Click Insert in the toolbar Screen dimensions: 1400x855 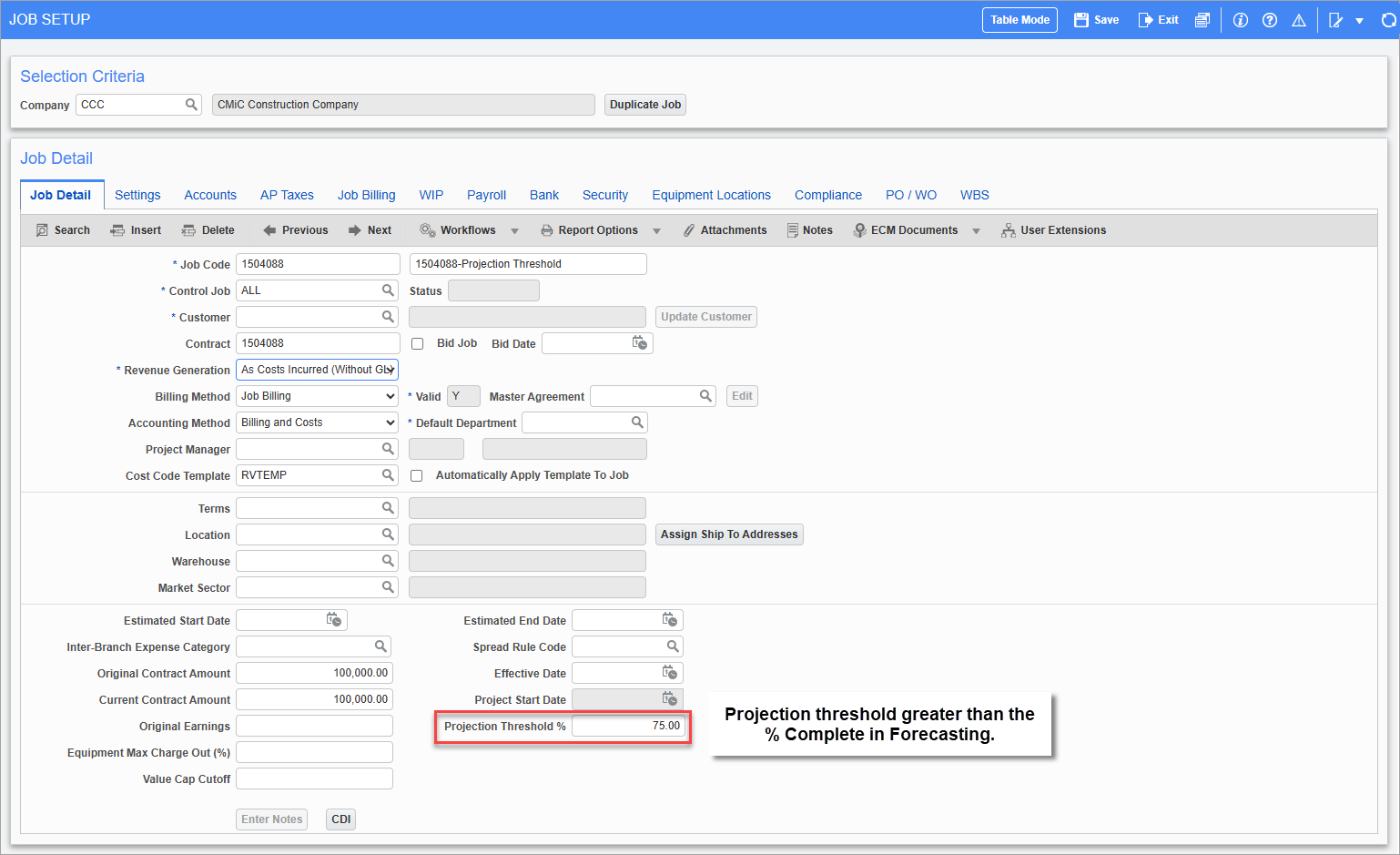[x=136, y=230]
